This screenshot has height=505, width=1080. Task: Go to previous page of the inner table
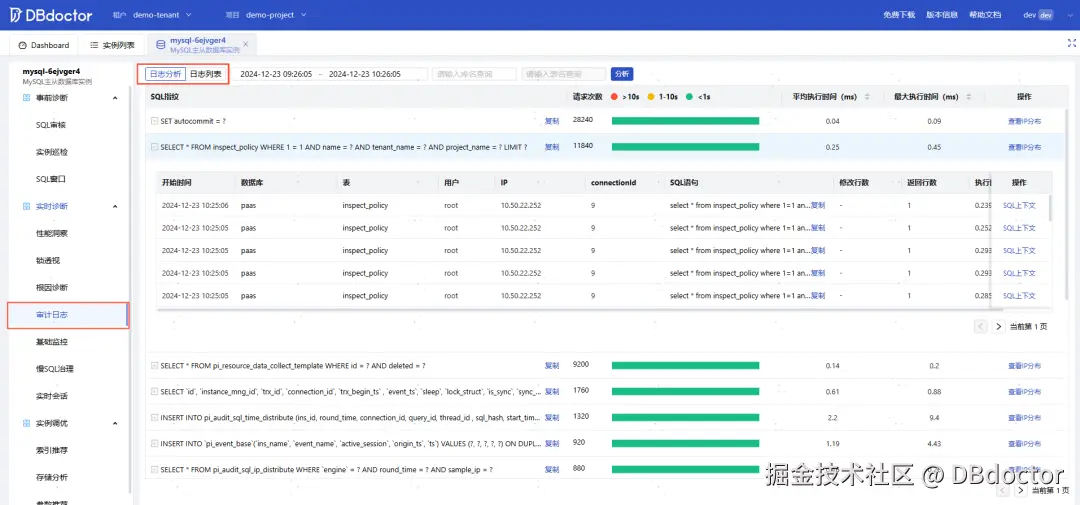[x=981, y=327]
